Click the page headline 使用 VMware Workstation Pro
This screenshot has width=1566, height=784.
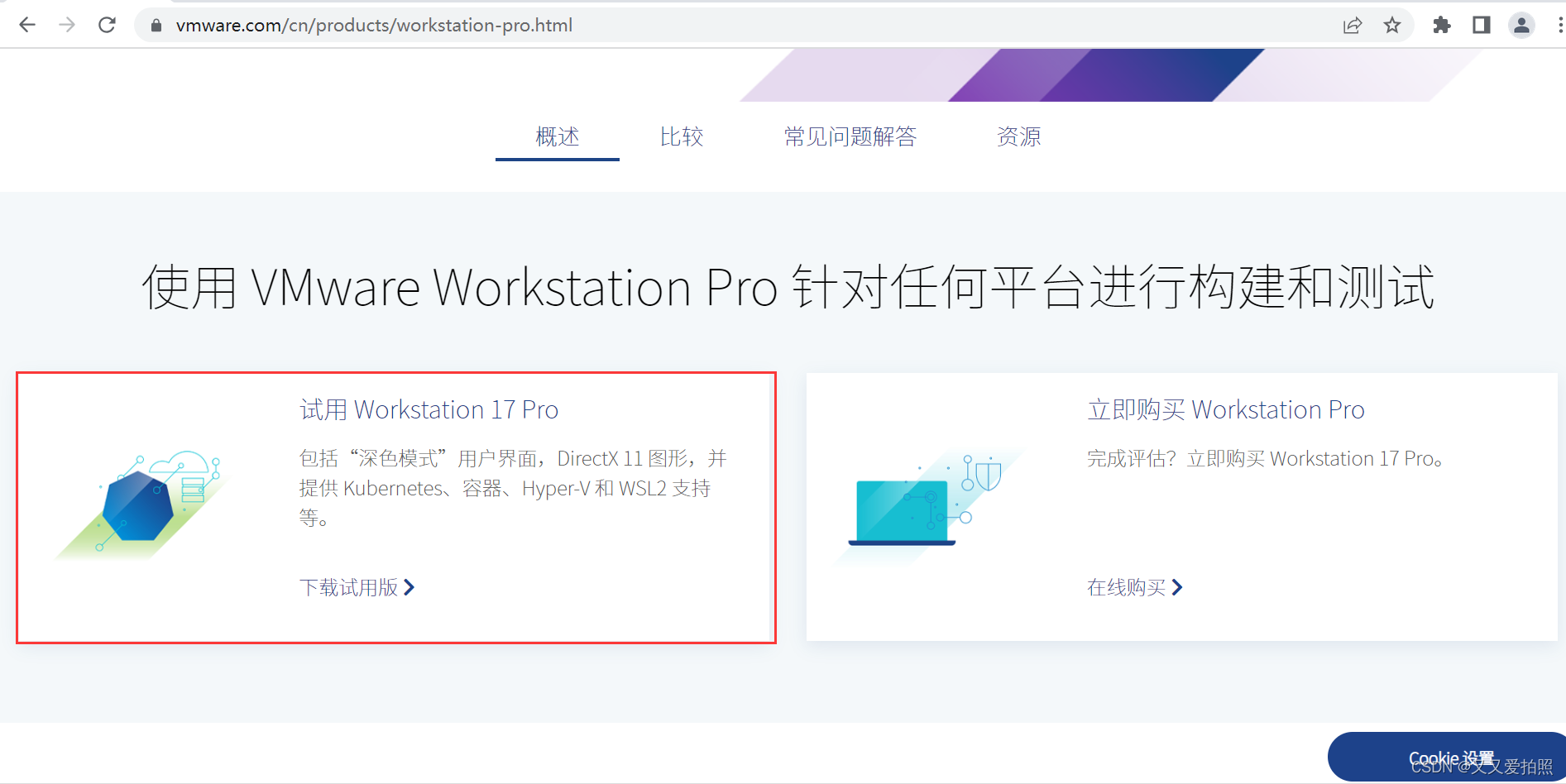[788, 288]
